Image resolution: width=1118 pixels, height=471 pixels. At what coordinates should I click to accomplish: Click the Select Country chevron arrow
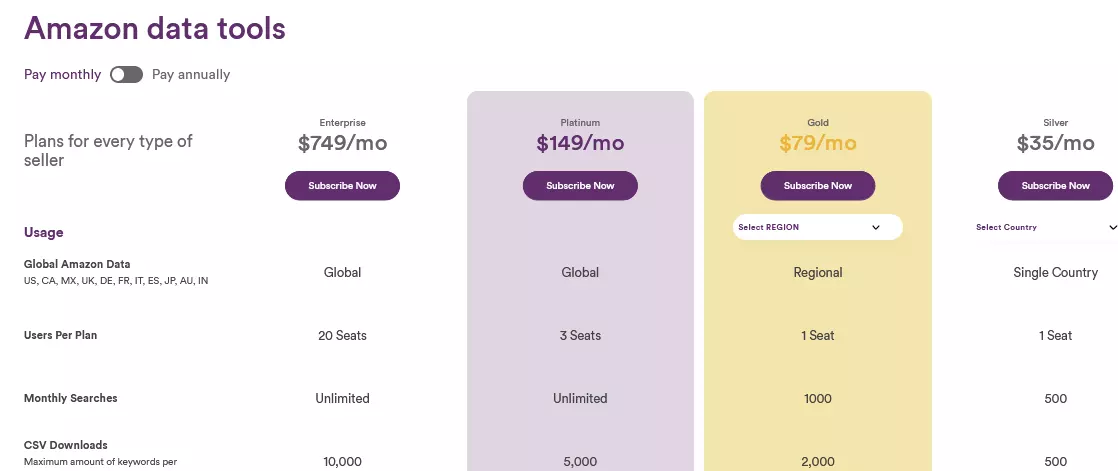1113,227
